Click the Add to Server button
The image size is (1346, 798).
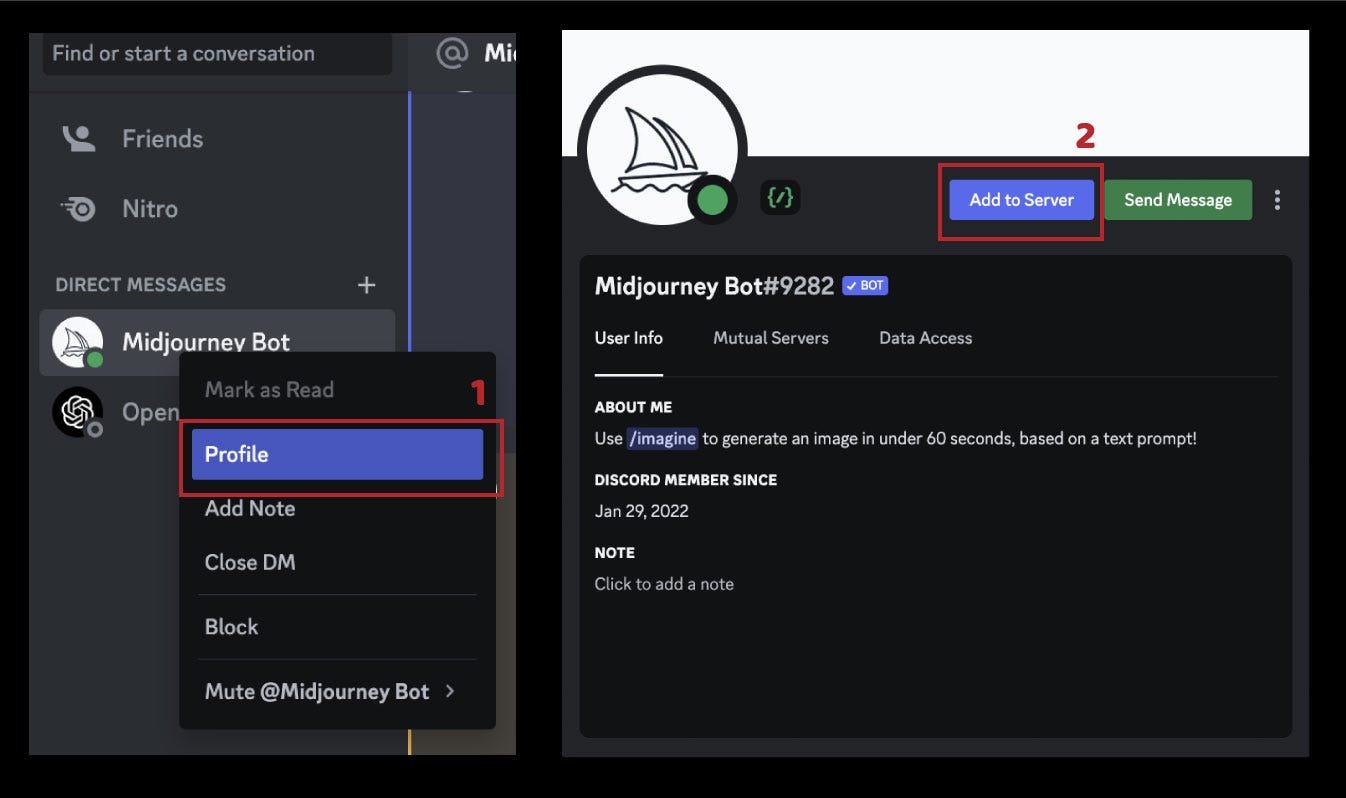[1021, 200]
